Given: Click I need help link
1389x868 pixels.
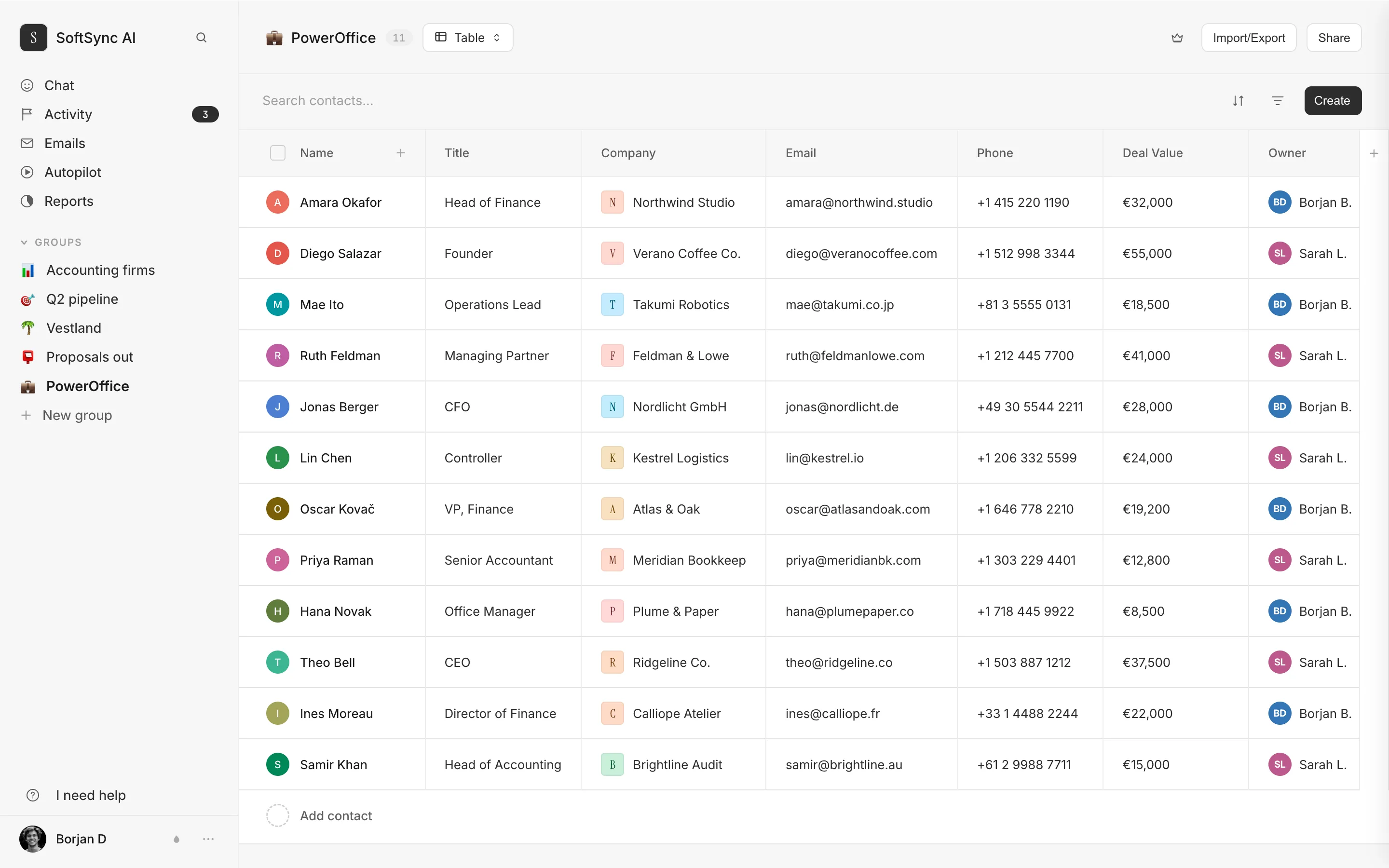Looking at the screenshot, I should coord(91,795).
